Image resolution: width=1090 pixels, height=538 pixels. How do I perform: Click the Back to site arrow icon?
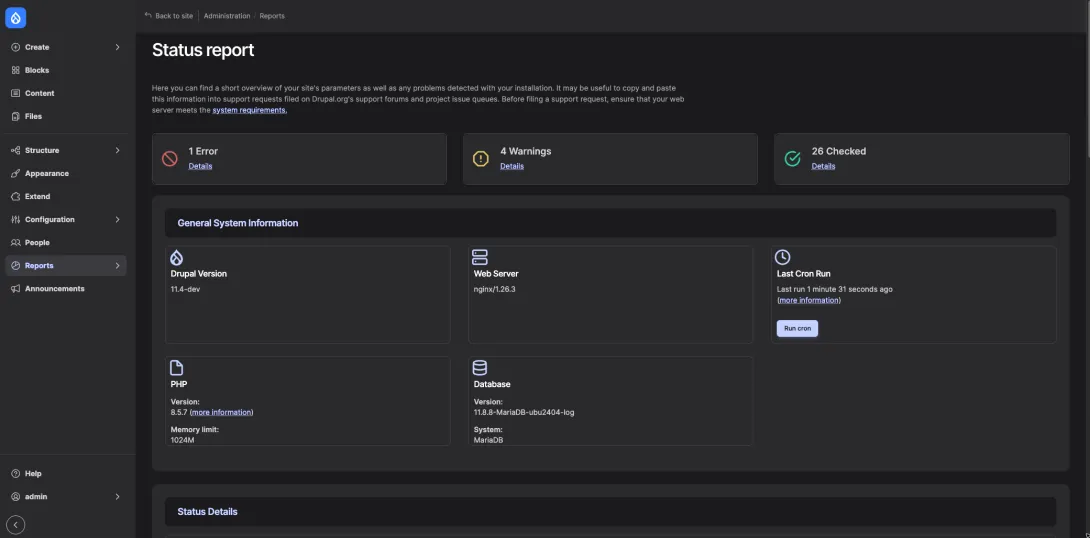pyautogui.click(x=147, y=15)
